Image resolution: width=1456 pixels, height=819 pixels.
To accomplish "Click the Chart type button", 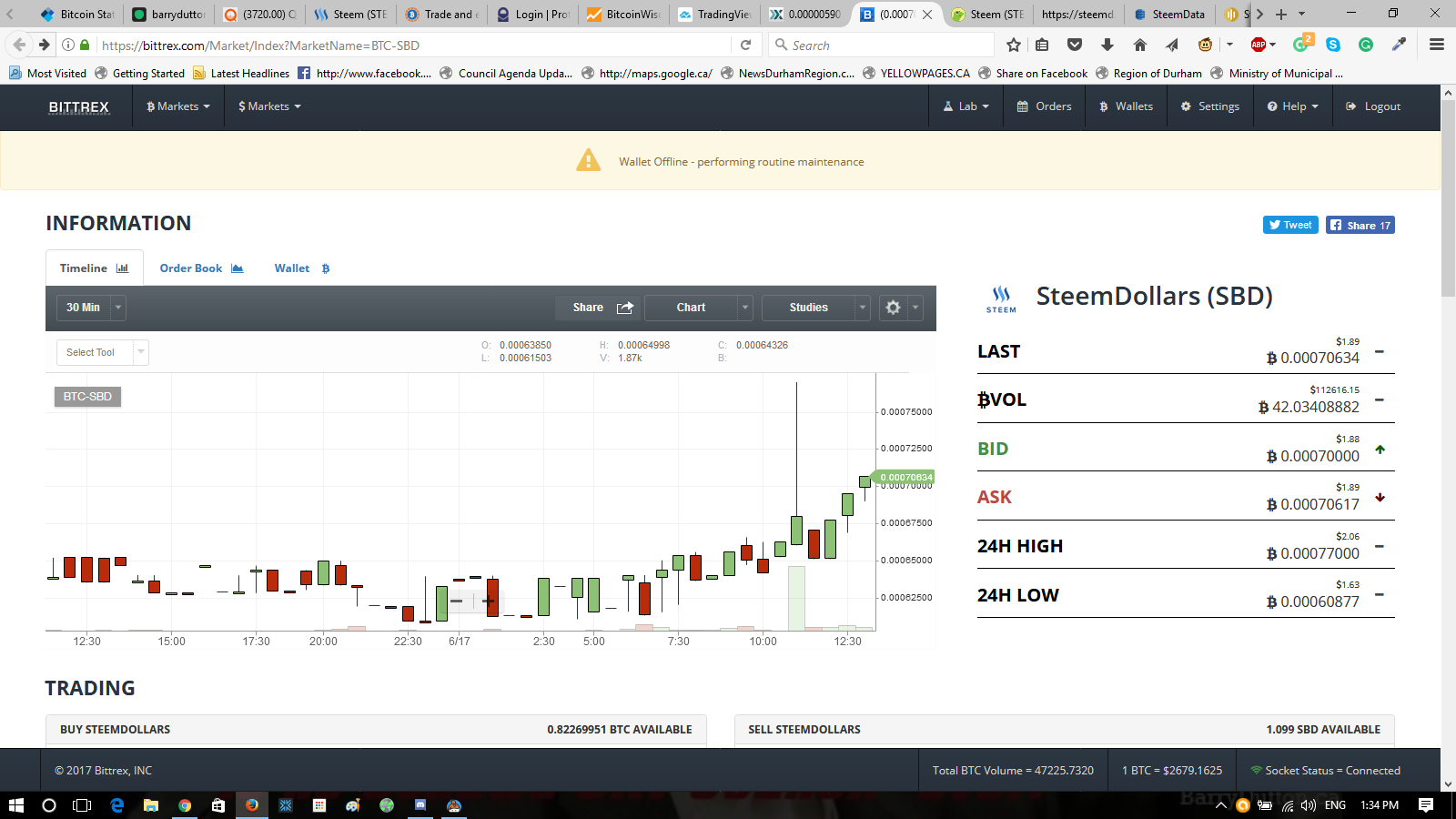I will click(x=691, y=308).
